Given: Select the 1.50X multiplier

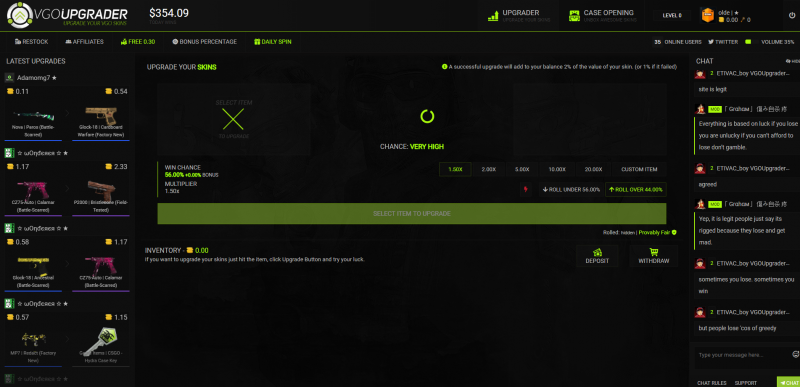Looking at the screenshot, I should pyautogui.click(x=455, y=169).
